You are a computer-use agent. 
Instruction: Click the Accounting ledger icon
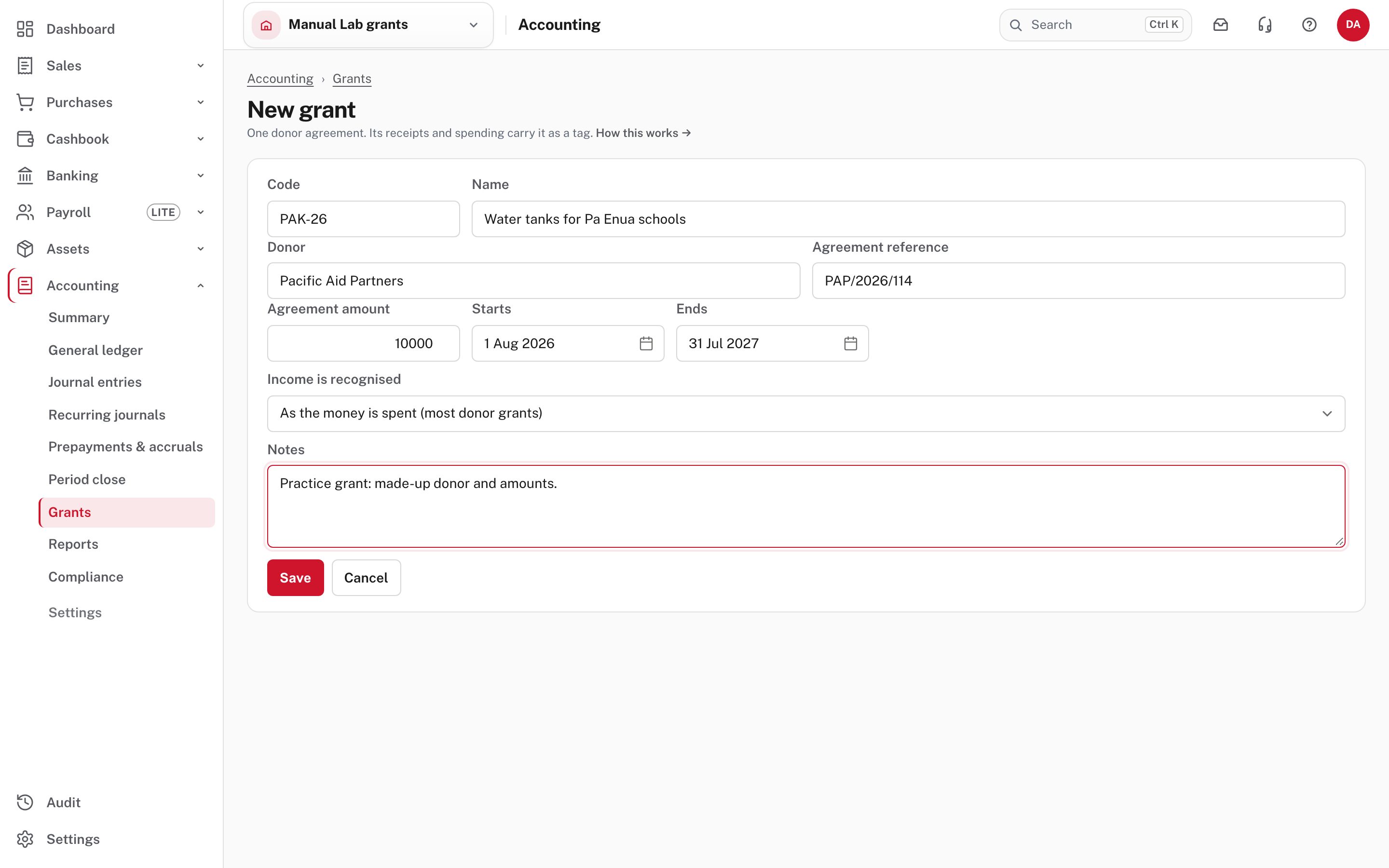coord(25,285)
